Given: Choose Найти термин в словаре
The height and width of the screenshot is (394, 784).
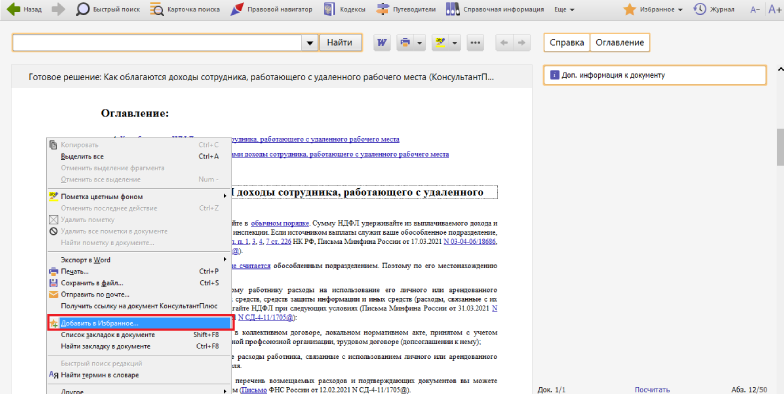Looking at the screenshot, I should pyautogui.click(x=139, y=375).
